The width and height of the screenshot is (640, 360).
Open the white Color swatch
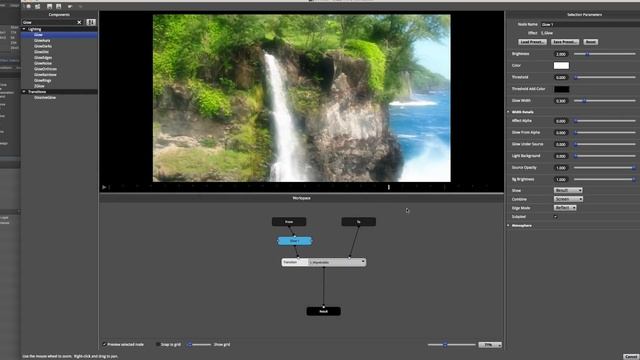tap(561, 65)
